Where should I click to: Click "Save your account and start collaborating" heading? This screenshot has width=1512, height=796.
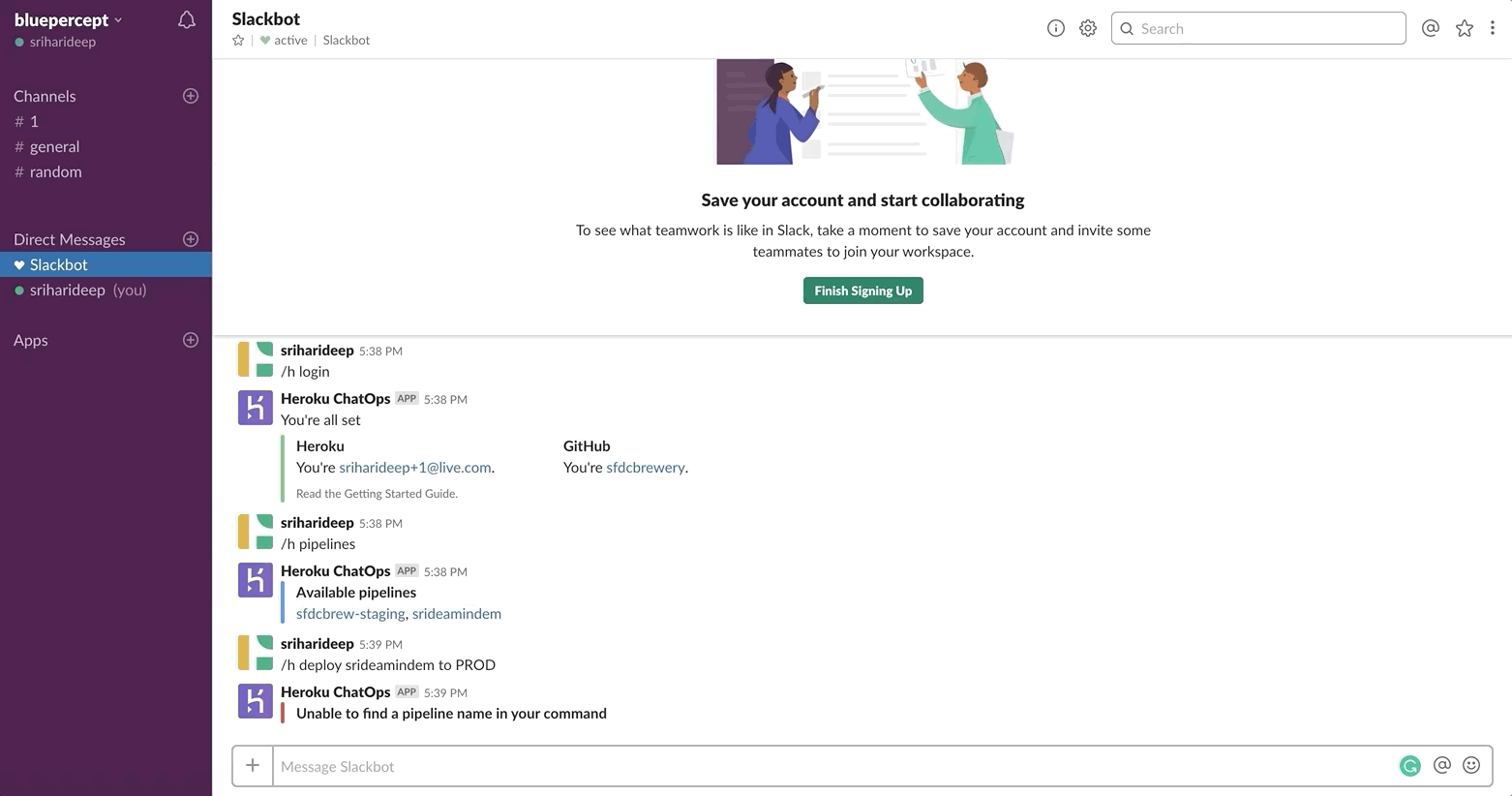(862, 199)
